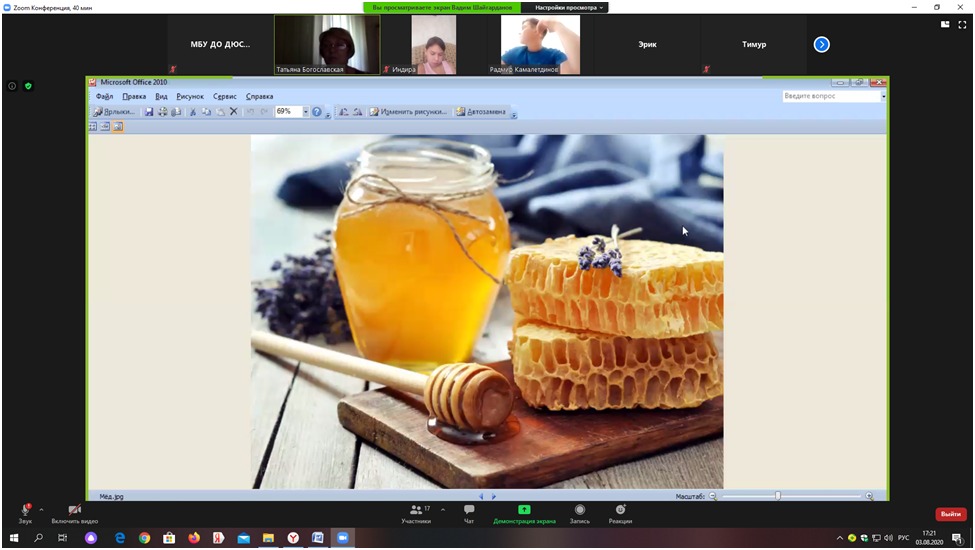Click the Масштаб zoom slider handle
This screenshot has height=550, width=975.
click(777, 496)
